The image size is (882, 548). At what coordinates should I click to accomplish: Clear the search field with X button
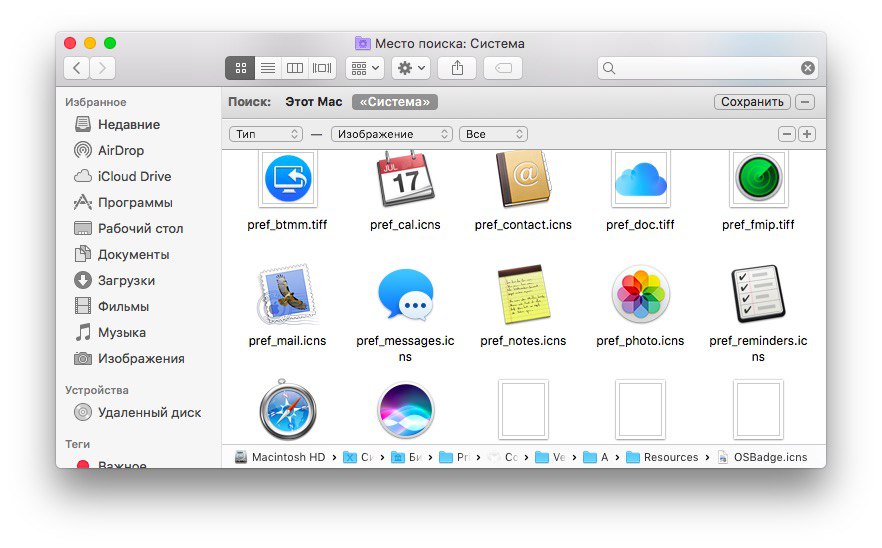(808, 68)
